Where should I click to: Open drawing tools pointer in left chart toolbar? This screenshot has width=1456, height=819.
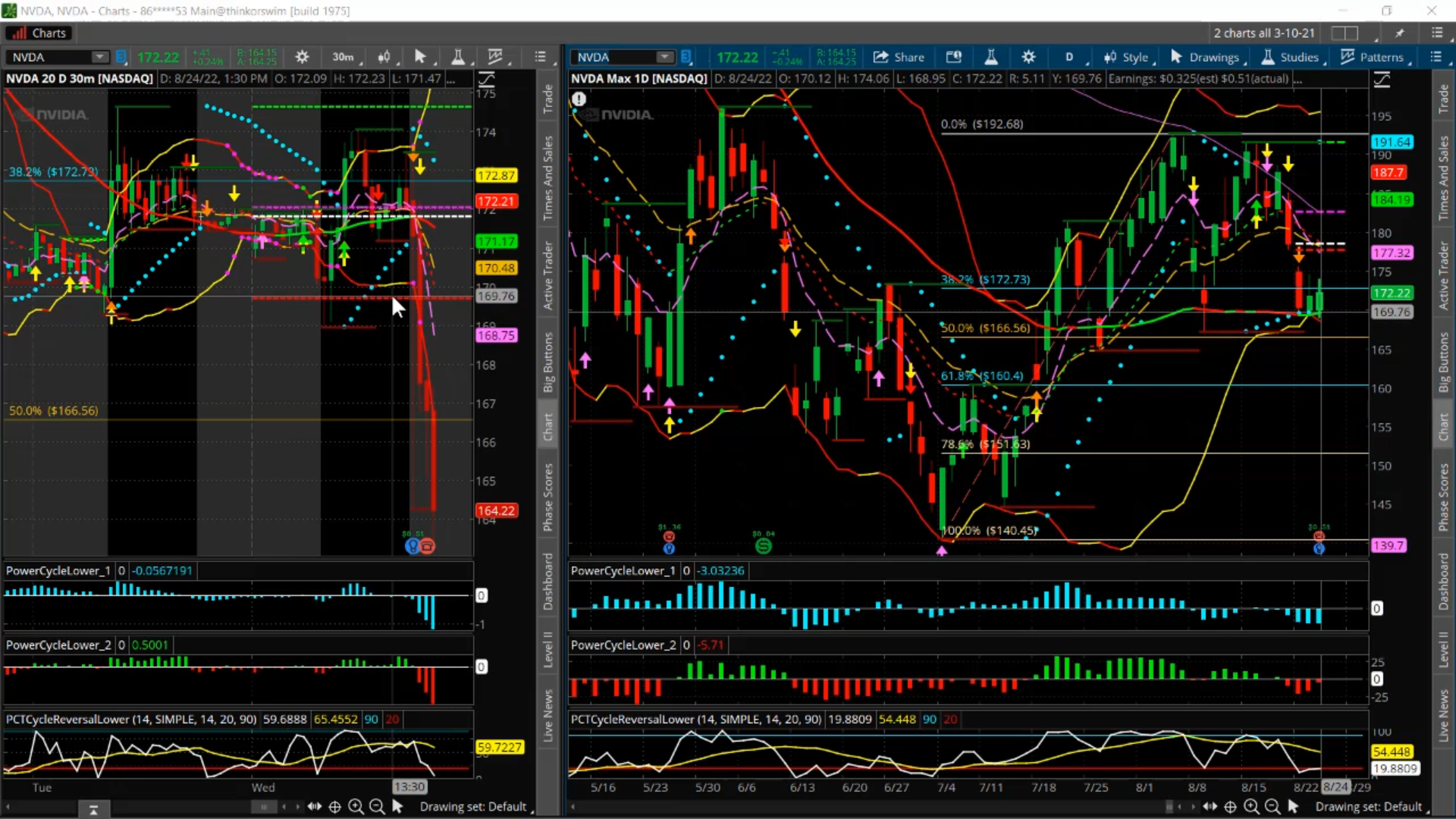[420, 57]
